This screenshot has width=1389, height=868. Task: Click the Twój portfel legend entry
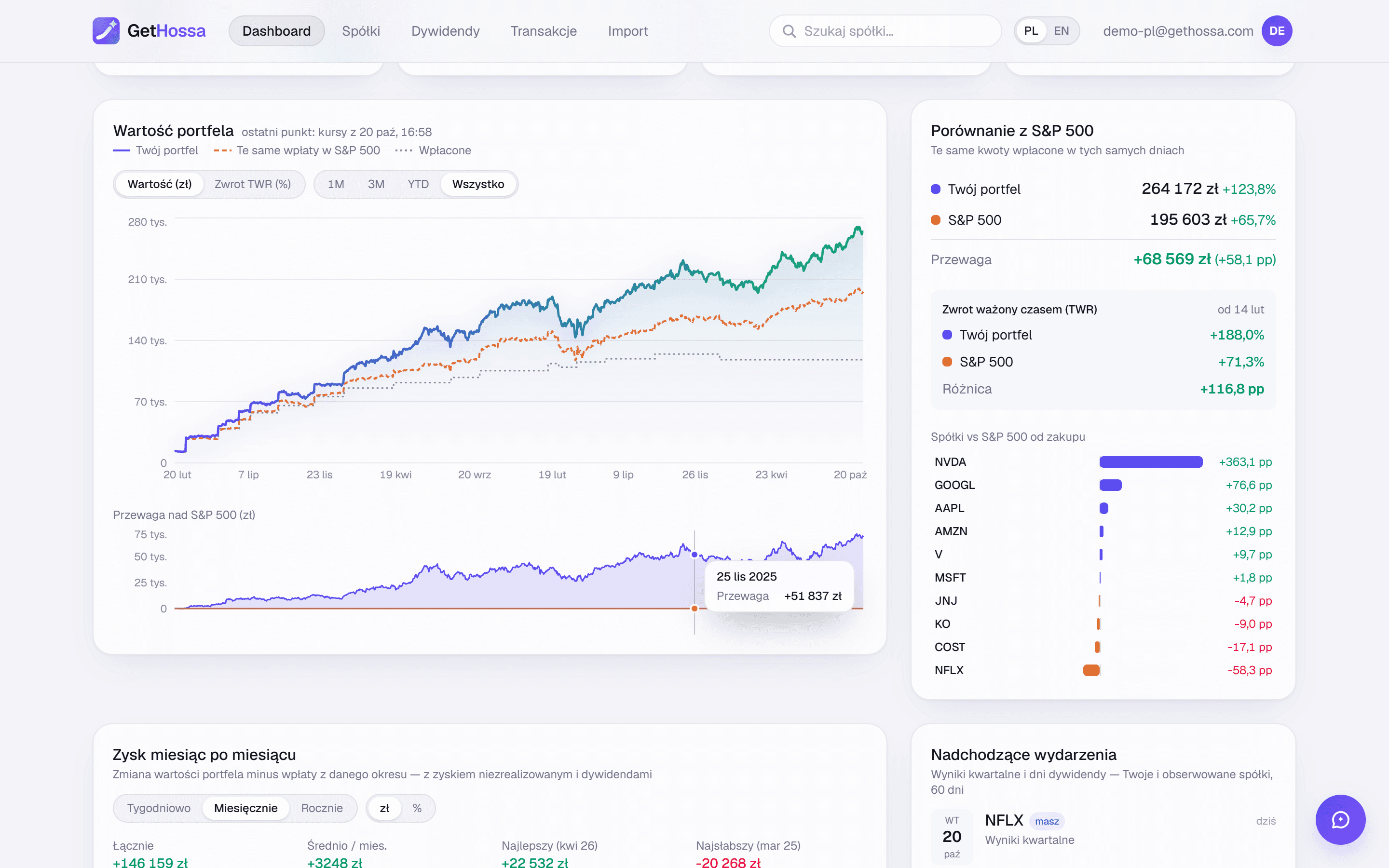pos(156,150)
